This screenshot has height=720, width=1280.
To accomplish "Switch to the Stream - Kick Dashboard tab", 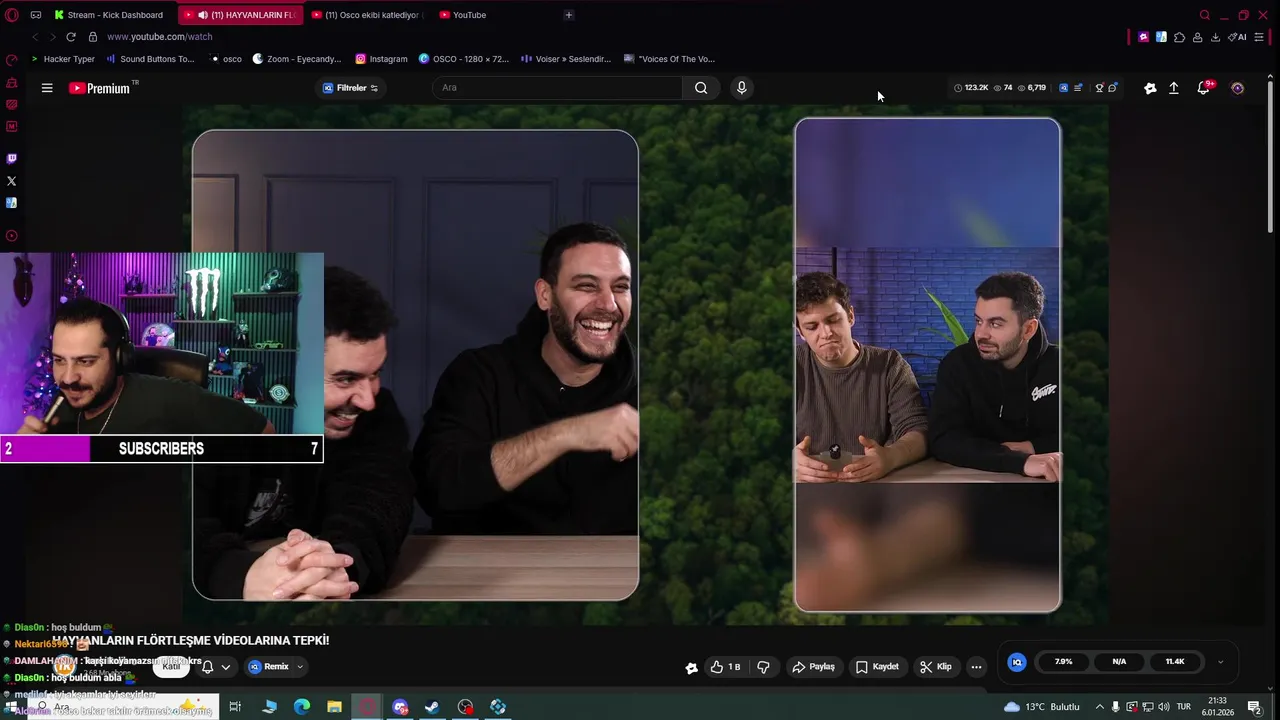I will tap(109, 15).
